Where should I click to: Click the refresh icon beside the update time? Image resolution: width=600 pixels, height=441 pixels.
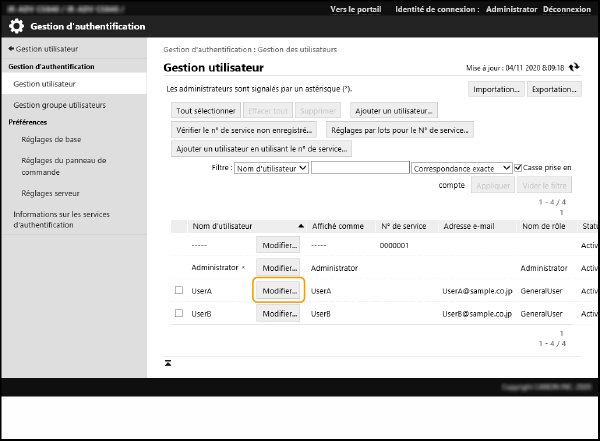(574, 67)
